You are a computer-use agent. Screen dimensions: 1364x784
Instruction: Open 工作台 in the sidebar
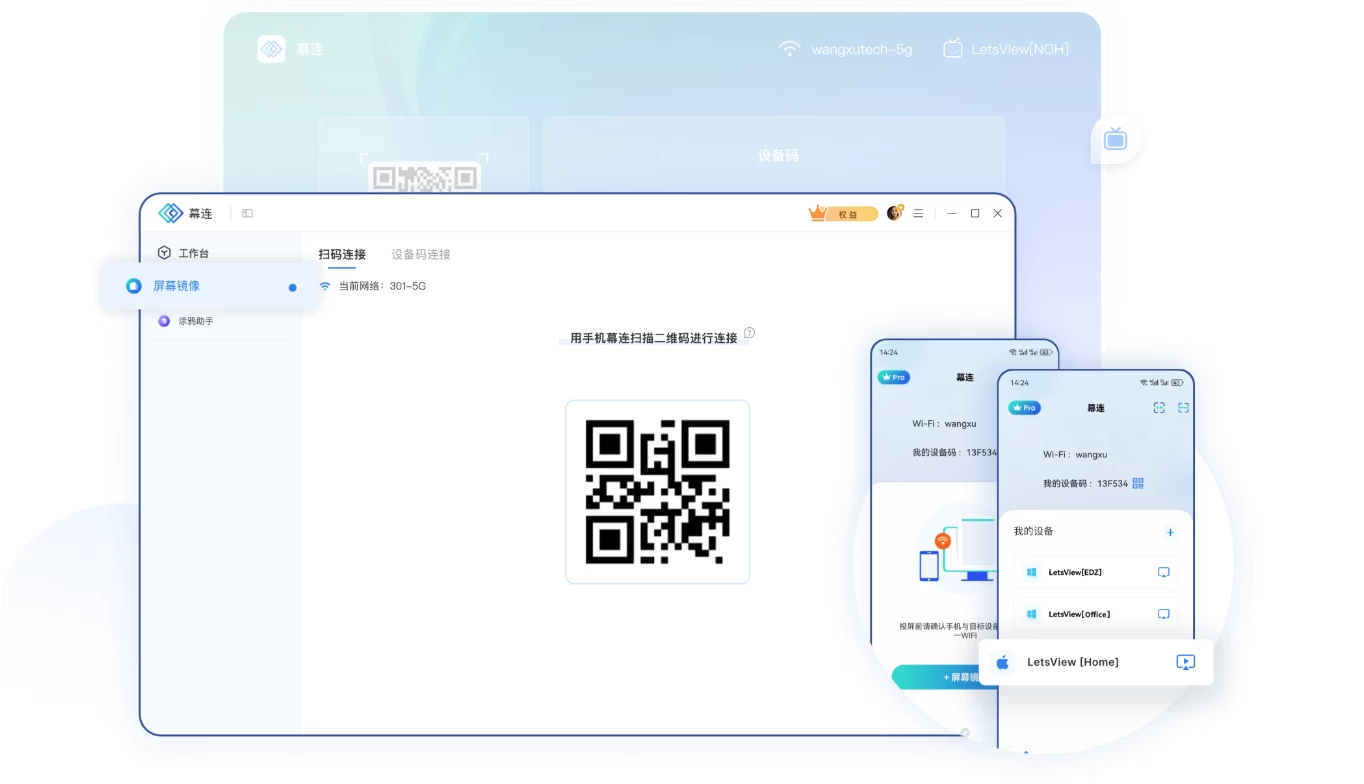pos(184,253)
